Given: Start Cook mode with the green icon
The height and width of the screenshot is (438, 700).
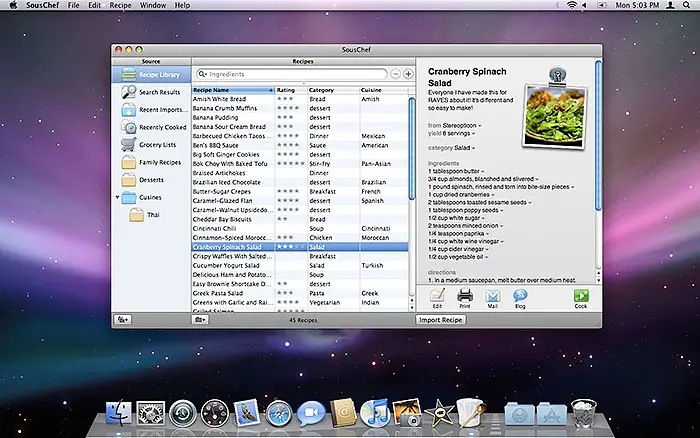Looking at the screenshot, I should (x=581, y=298).
